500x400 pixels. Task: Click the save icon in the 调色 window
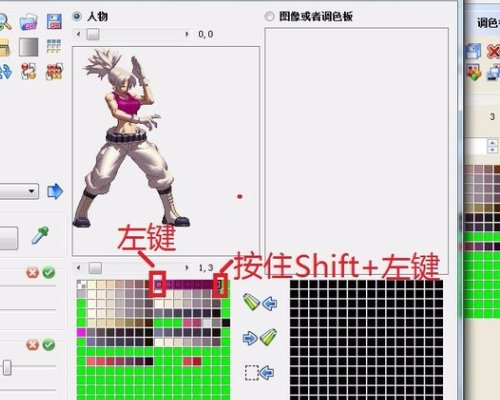coord(473,52)
